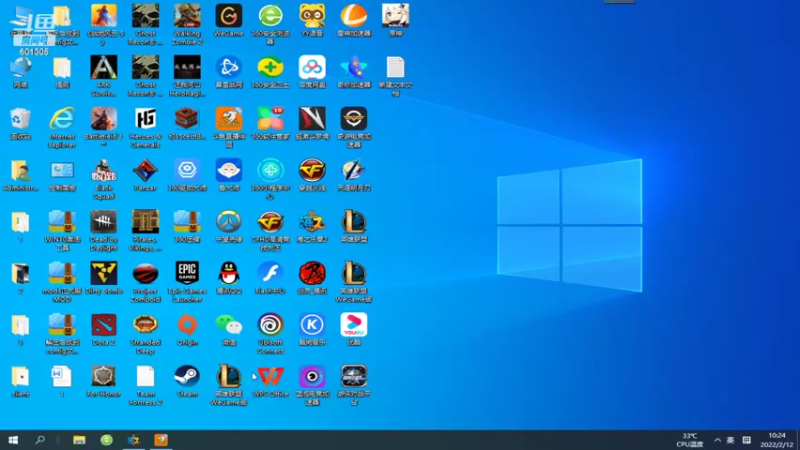800x450 pixels.
Task: Open Pirates, Vikings game shortcut
Action: (x=145, y=230)
